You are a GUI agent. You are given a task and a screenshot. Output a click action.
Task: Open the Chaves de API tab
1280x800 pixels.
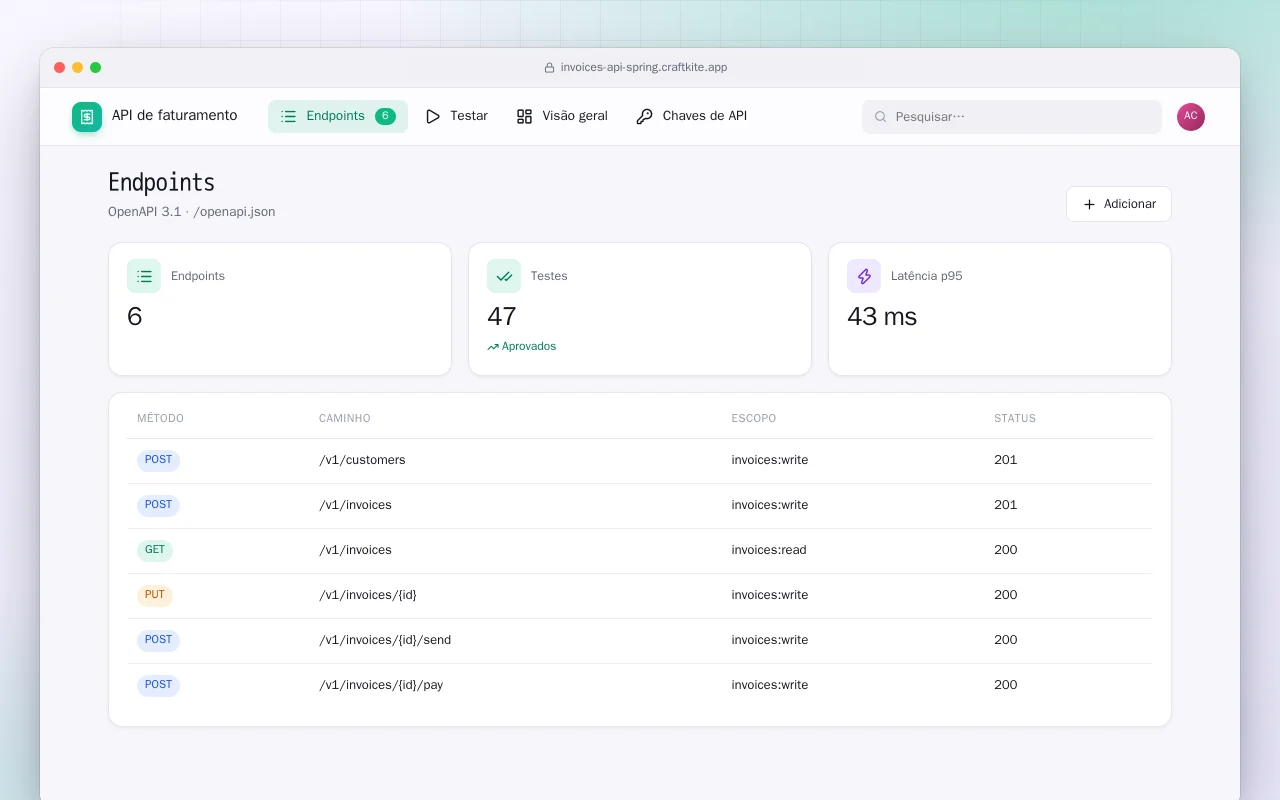[x=692, y=116]
